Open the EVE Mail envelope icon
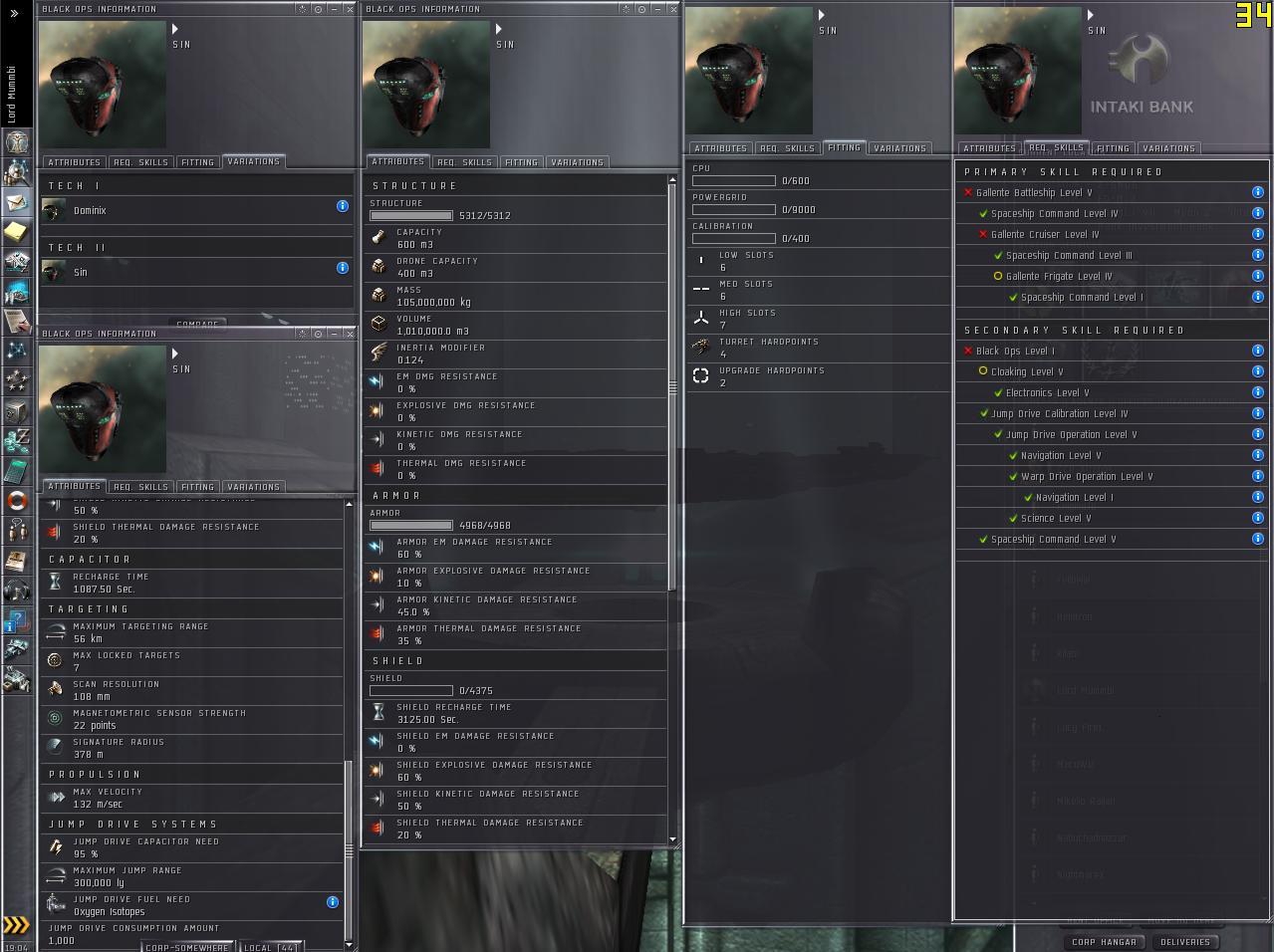The height and width of the screenshot is (952, 1274). [x=17, y=201]
